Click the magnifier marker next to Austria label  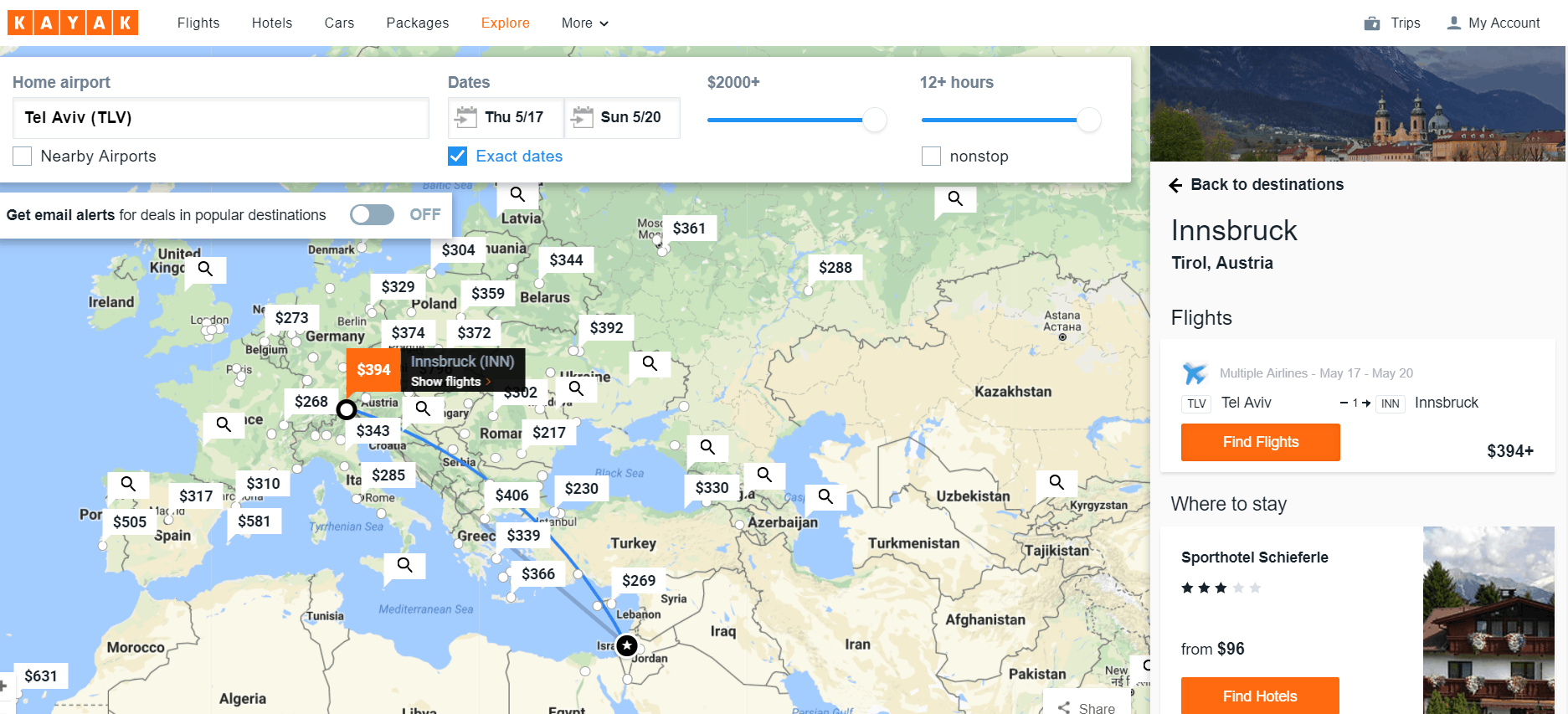pyautogui.click(x=423, y=408)
